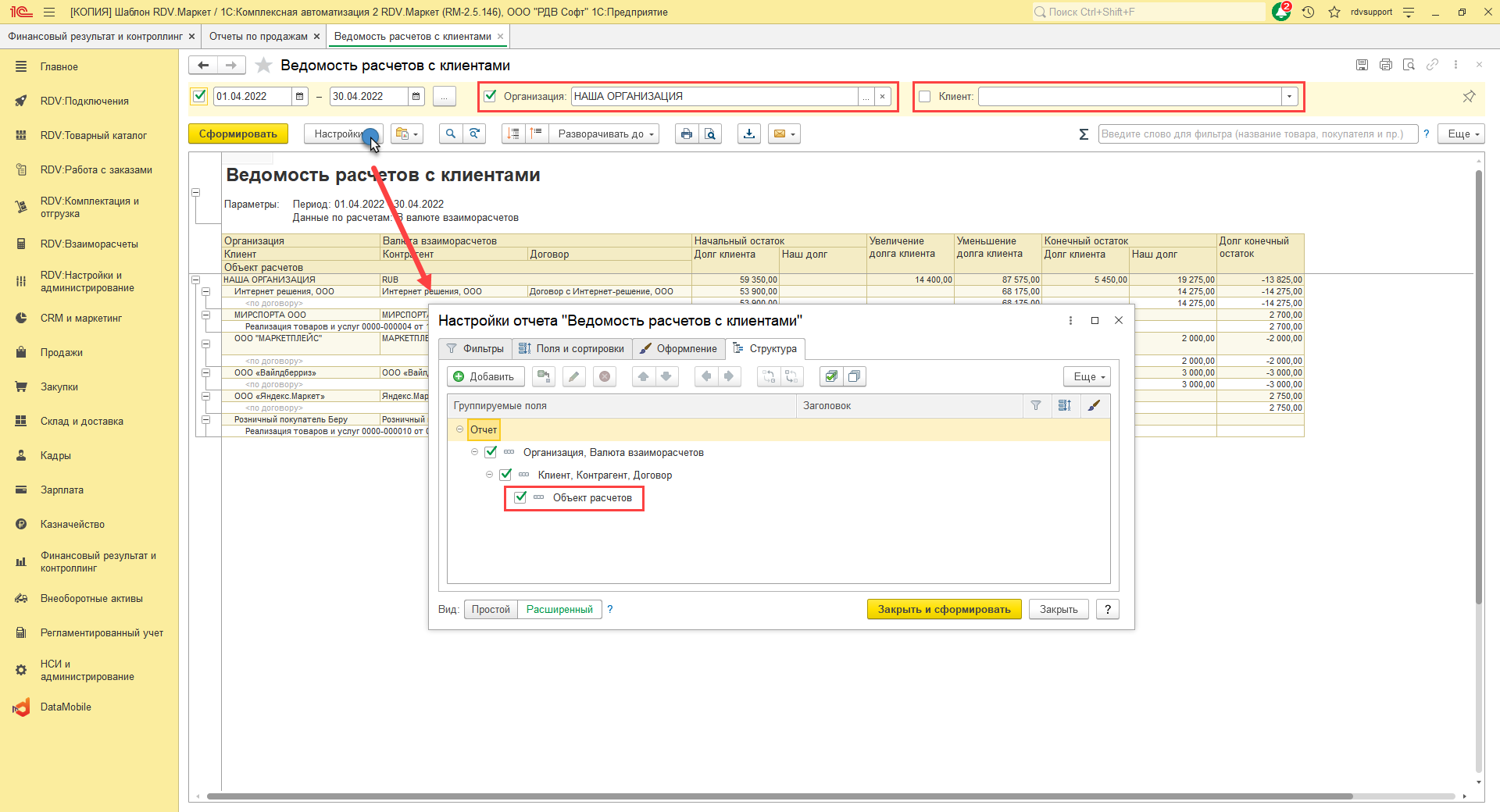The width and height of the screenshot is (1500, 812).
Task: Click the filter word input field
Action: [1257, 134]
